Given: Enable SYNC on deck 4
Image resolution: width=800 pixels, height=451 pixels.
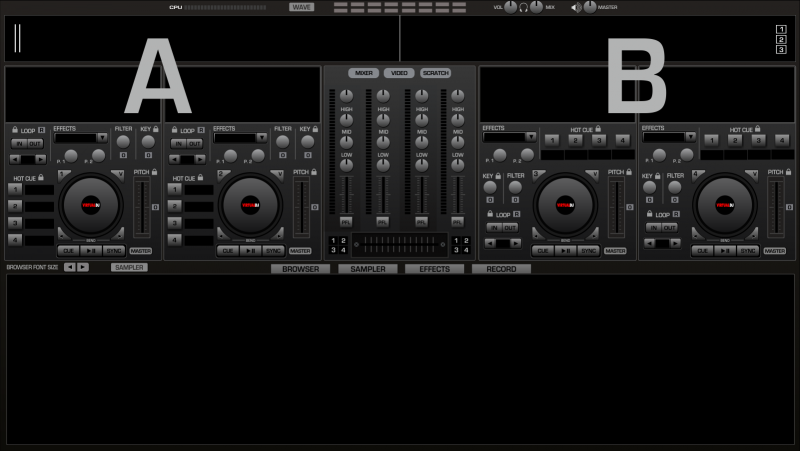Looking at the screenshot, I should (x=748, y=251).
